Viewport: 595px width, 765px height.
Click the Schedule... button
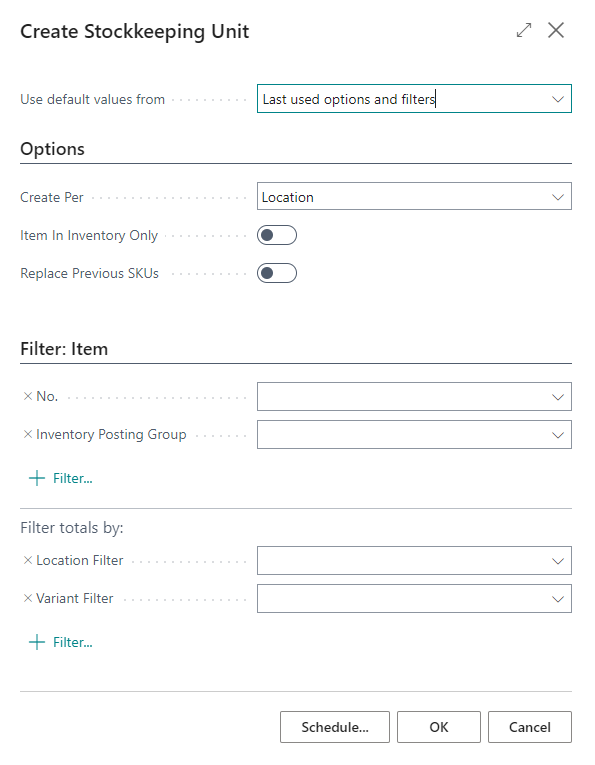335,727
